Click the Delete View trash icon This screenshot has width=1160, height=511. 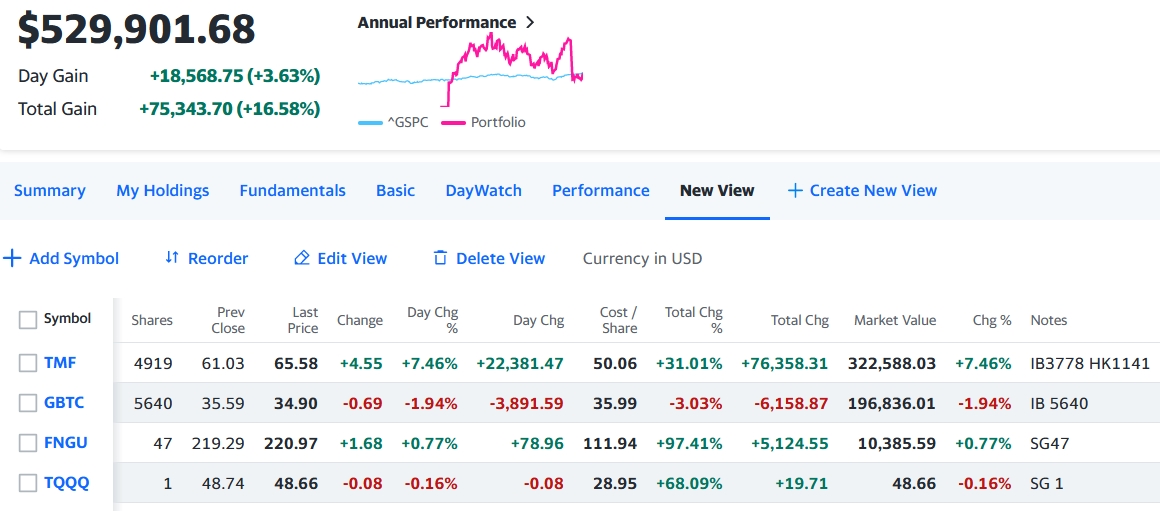[440, 258]
